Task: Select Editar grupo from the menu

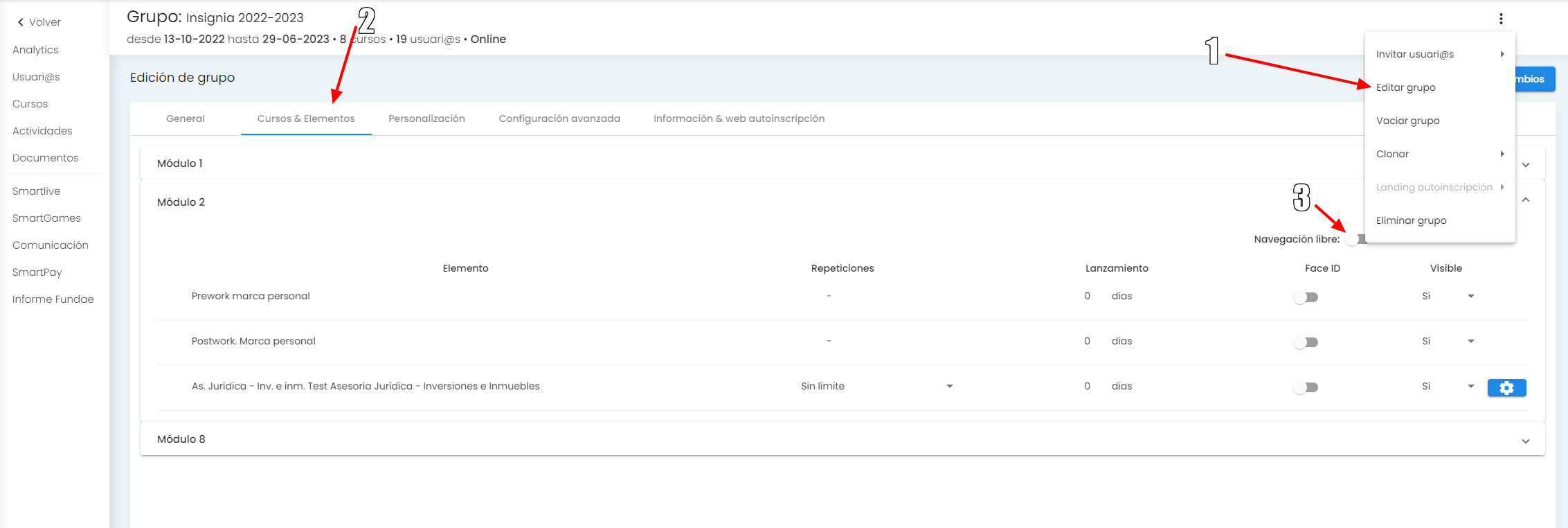Action: pos(1405,87)
